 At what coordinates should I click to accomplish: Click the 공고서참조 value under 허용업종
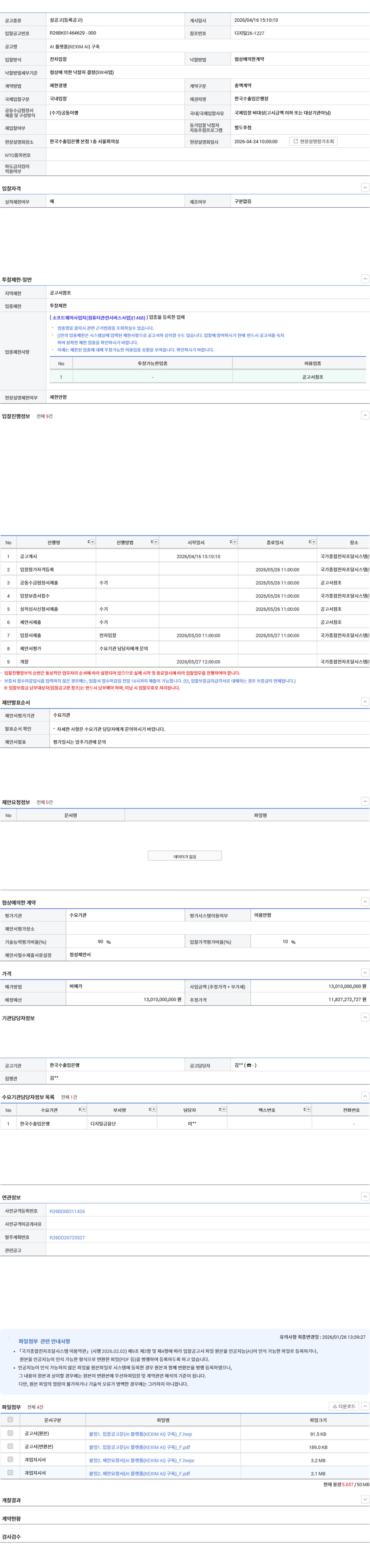click(313, 377)
